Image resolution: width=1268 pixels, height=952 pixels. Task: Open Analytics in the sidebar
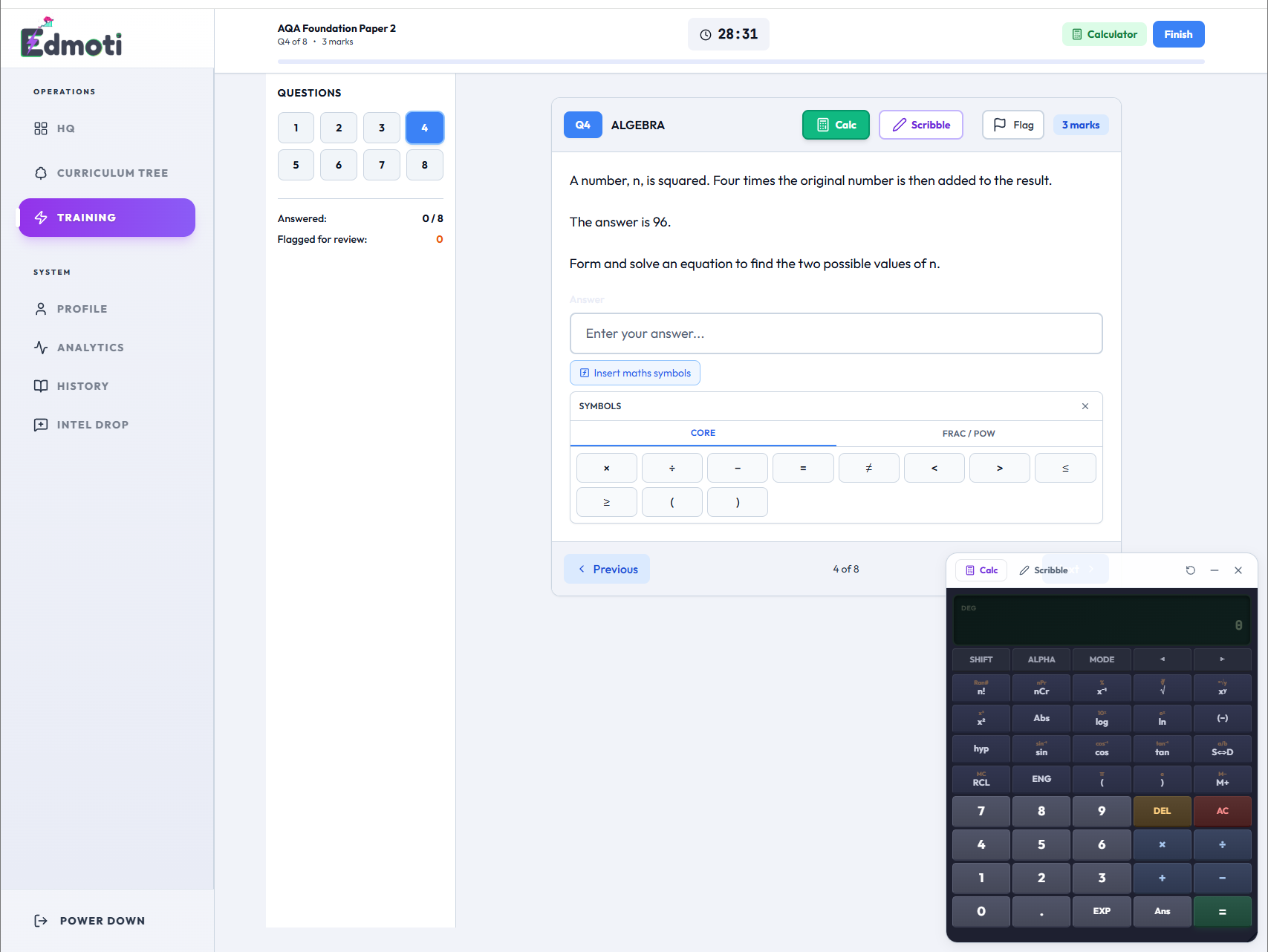click(90, 348)
